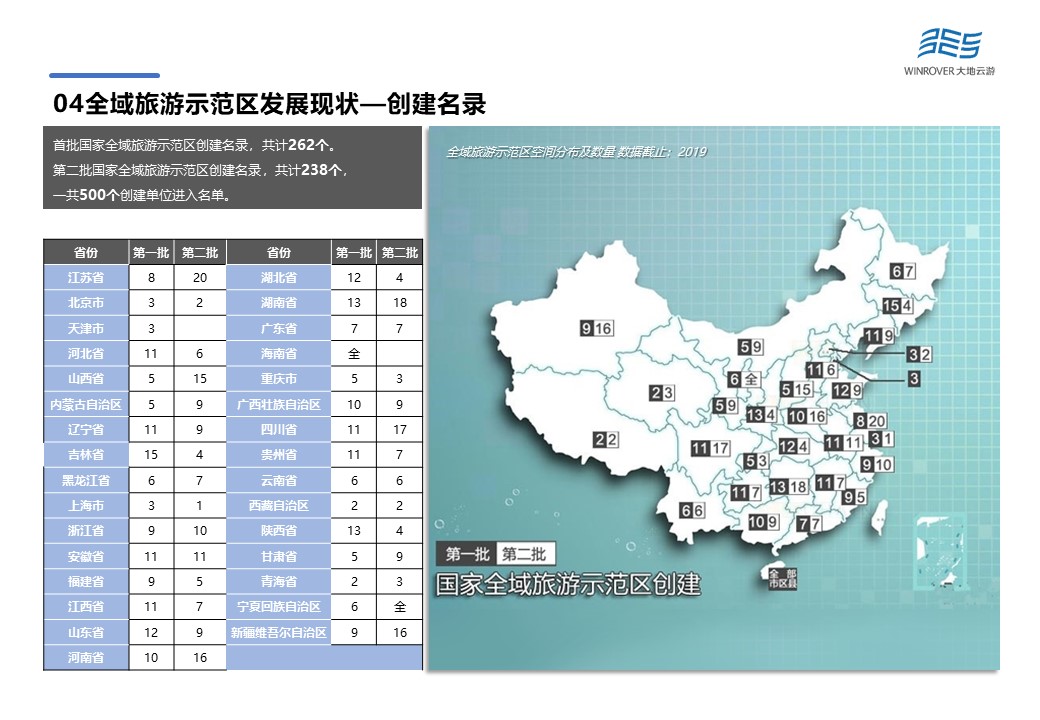
Task: Click the 6 7 marker on Heilongjiang
Action: 903,271
